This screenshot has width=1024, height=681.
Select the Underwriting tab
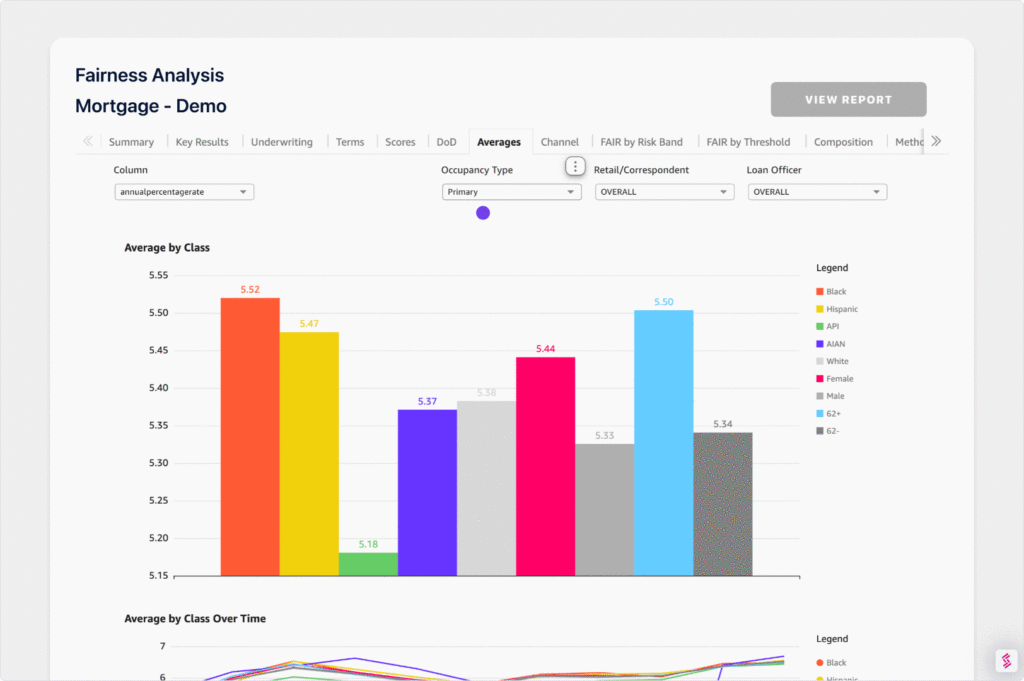[281, 142]
